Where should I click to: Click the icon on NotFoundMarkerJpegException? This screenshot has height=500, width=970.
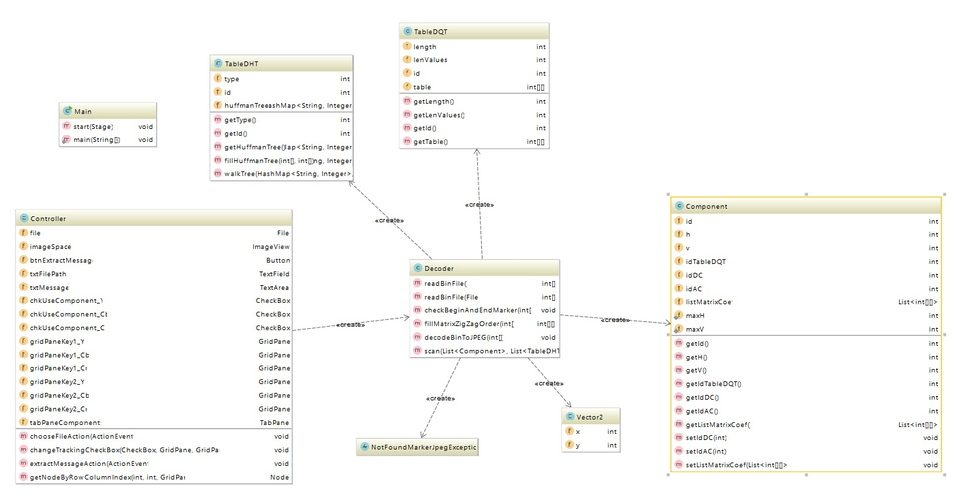(x=364, y=447)
